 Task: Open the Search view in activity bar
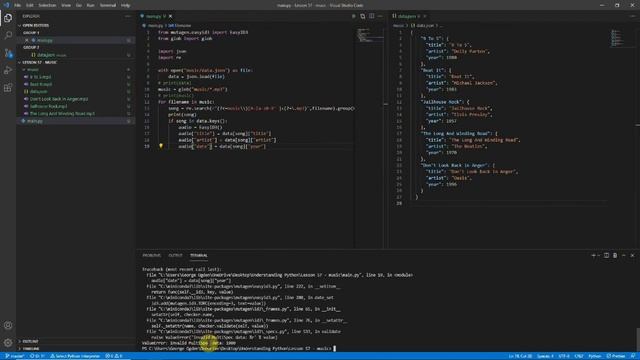pyautogui.click(x=8, y=36)
